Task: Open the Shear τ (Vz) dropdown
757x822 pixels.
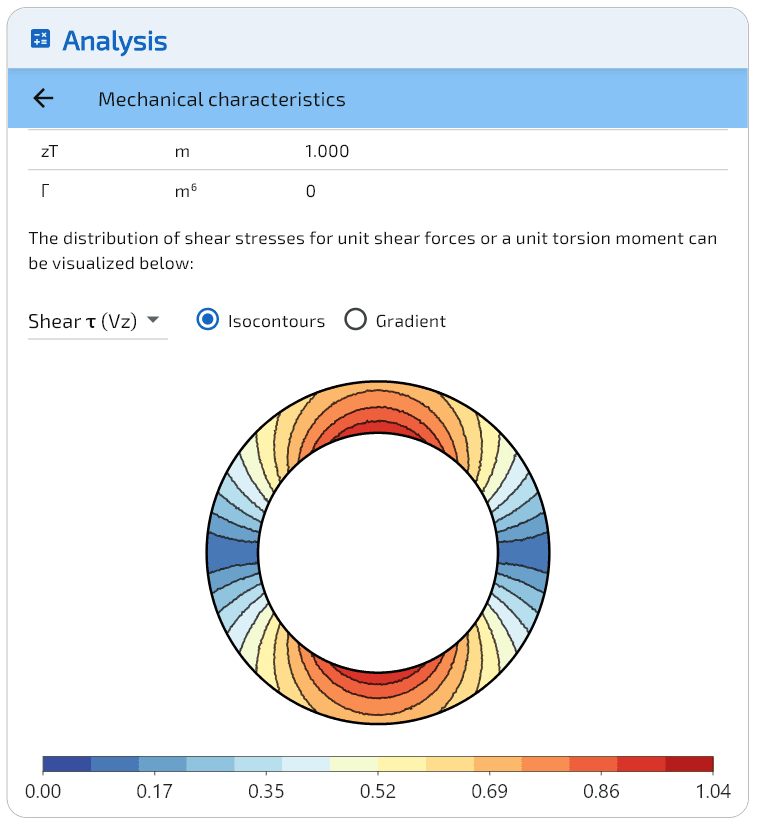Action: [97, 321]
